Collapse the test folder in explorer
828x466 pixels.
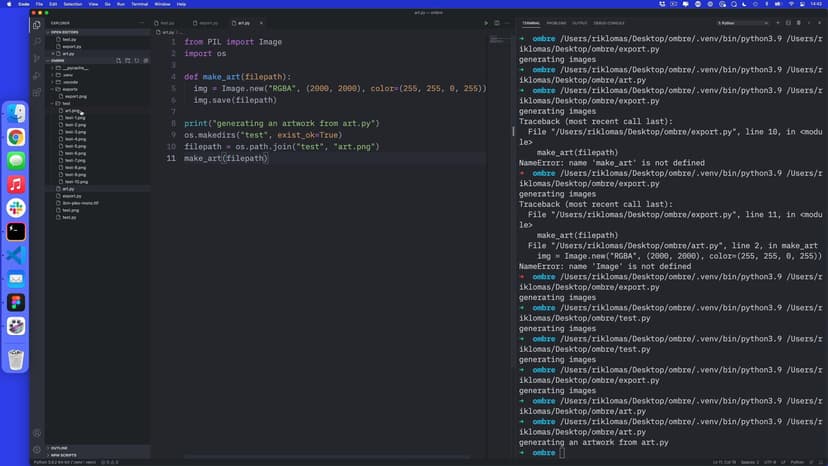pos(65,103)
